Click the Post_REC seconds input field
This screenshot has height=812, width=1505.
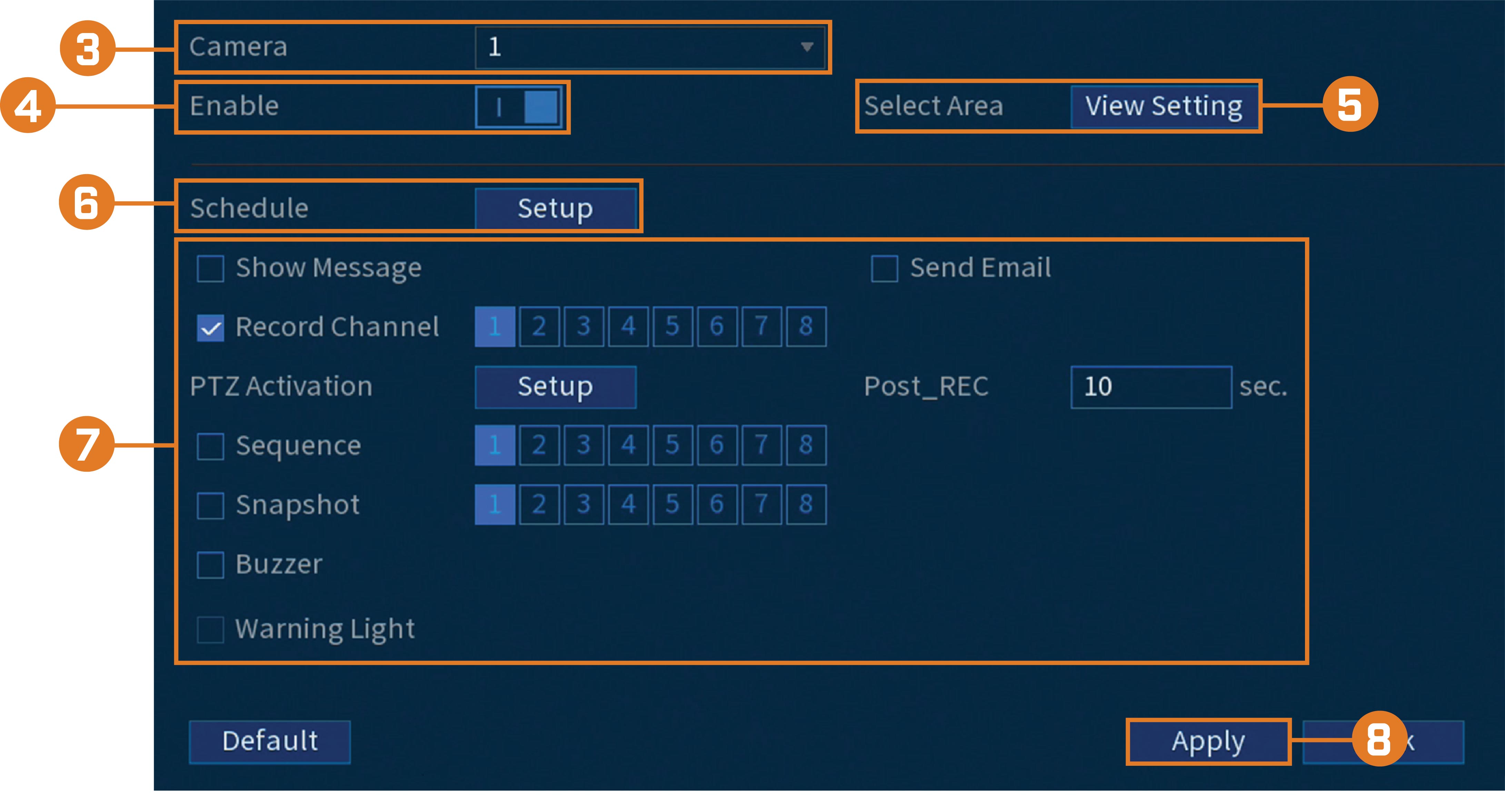click(1152, 387)
